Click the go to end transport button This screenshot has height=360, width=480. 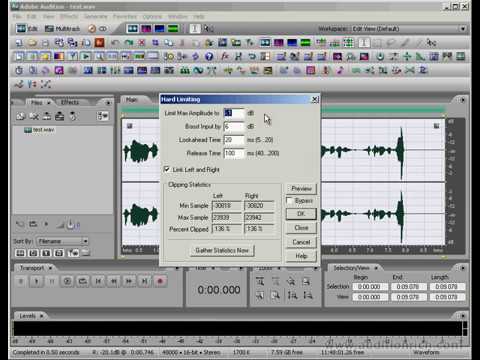pyautogui.click(x=144, y=281)
